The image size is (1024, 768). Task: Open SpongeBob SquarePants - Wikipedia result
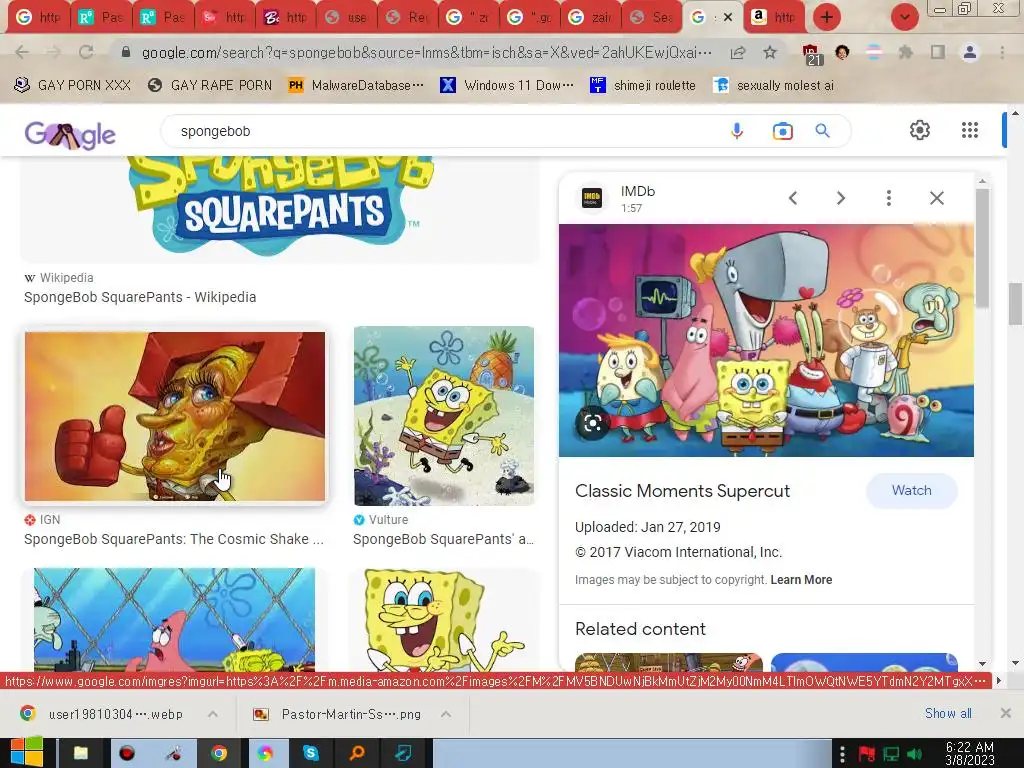140,297
